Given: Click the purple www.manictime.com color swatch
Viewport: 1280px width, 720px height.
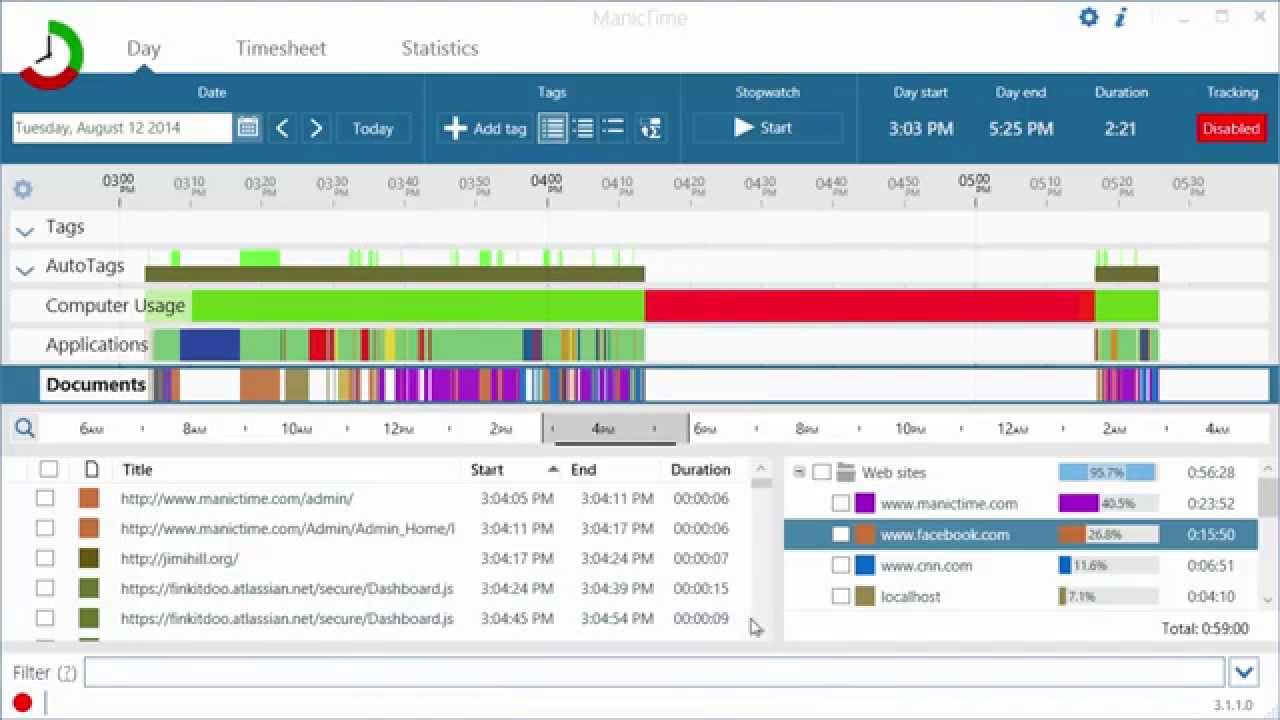Looking at the screenshot, I should tap(865, 503).
